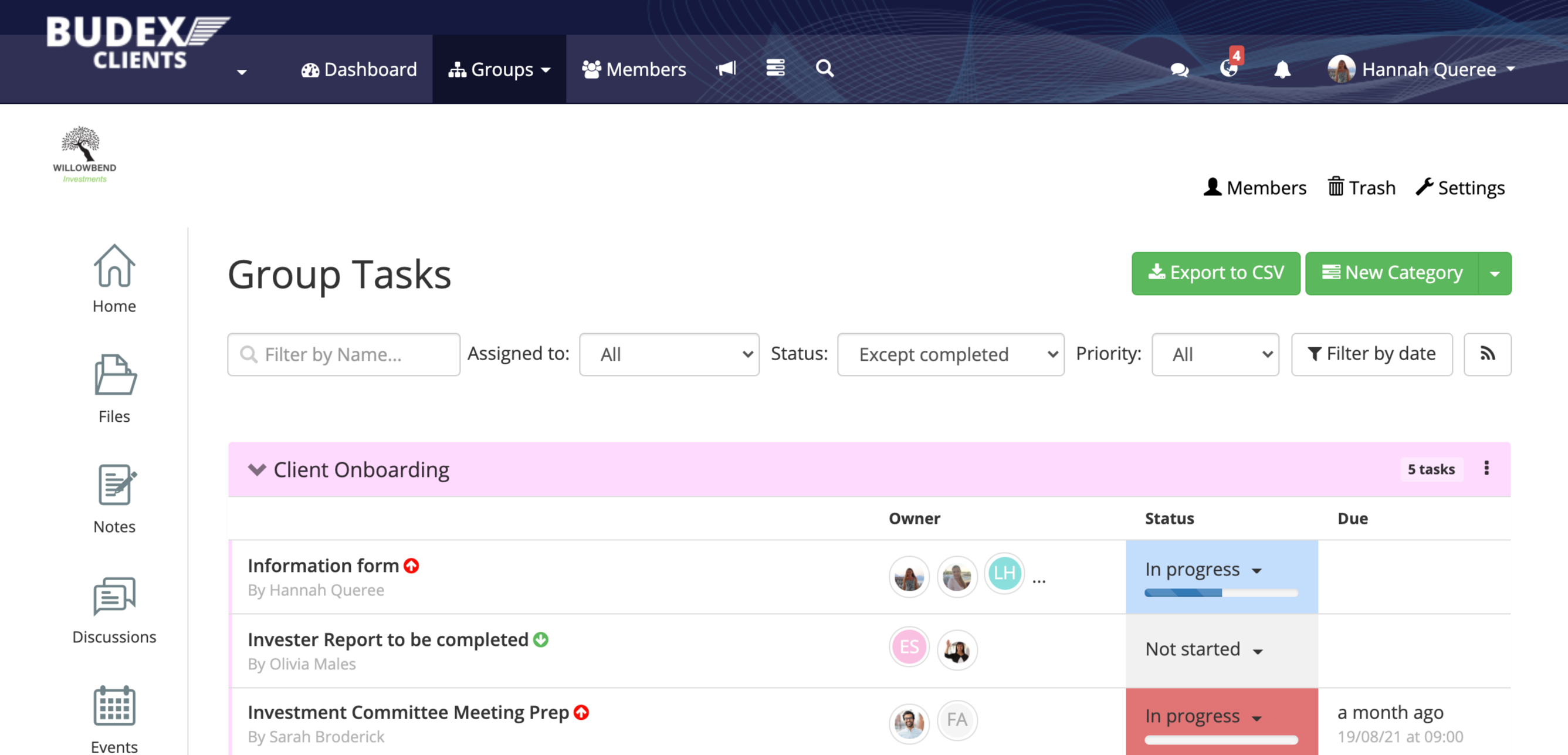This screenshot has width=1568, height=755.
Task: Click the Filter by date button
Action: (1372, 354)
